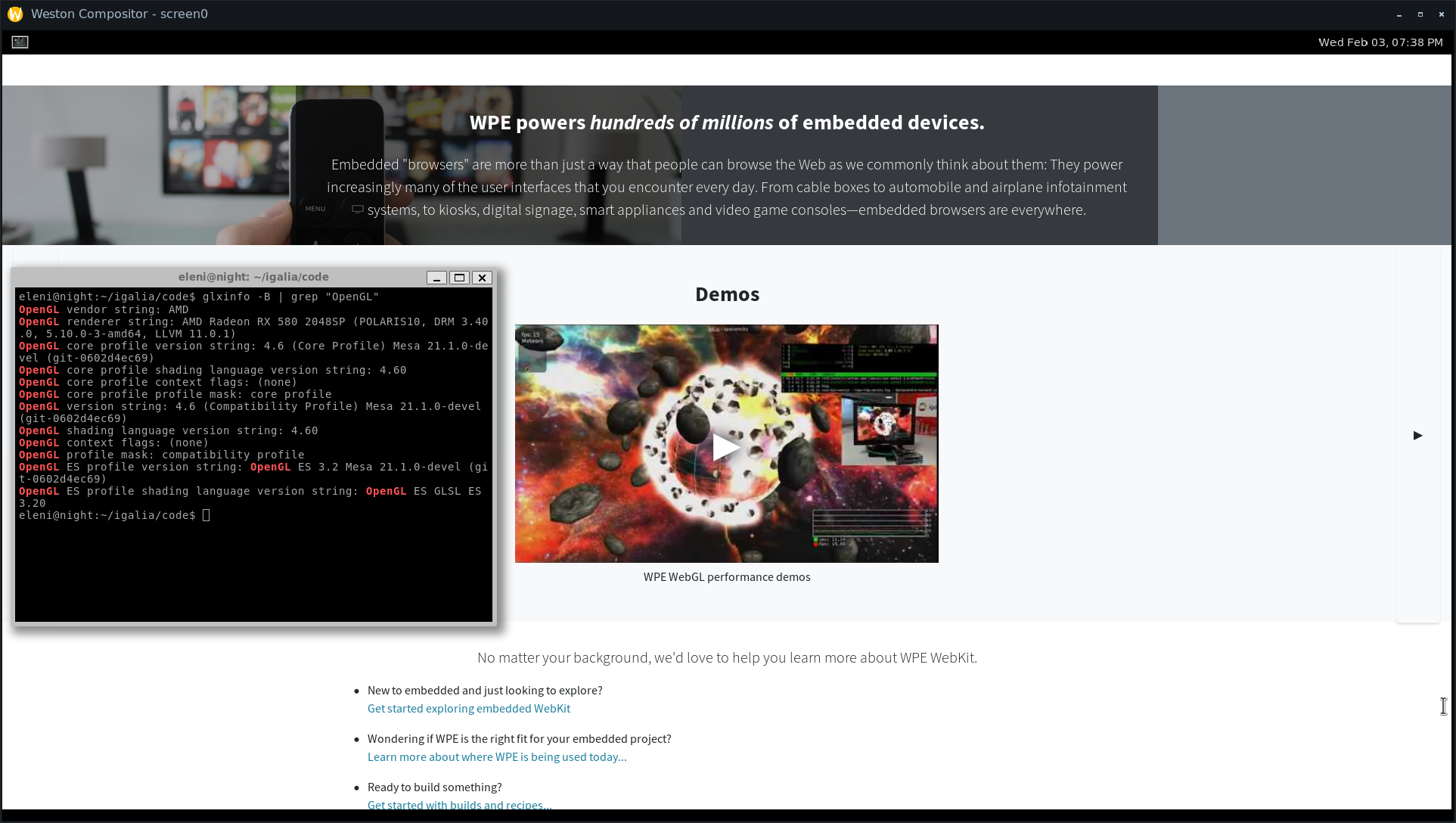Click the OpenGL core profile profile mask line
Image resolution: width=1456 pixels, height=823 pixels.
(x=175, y=394)
